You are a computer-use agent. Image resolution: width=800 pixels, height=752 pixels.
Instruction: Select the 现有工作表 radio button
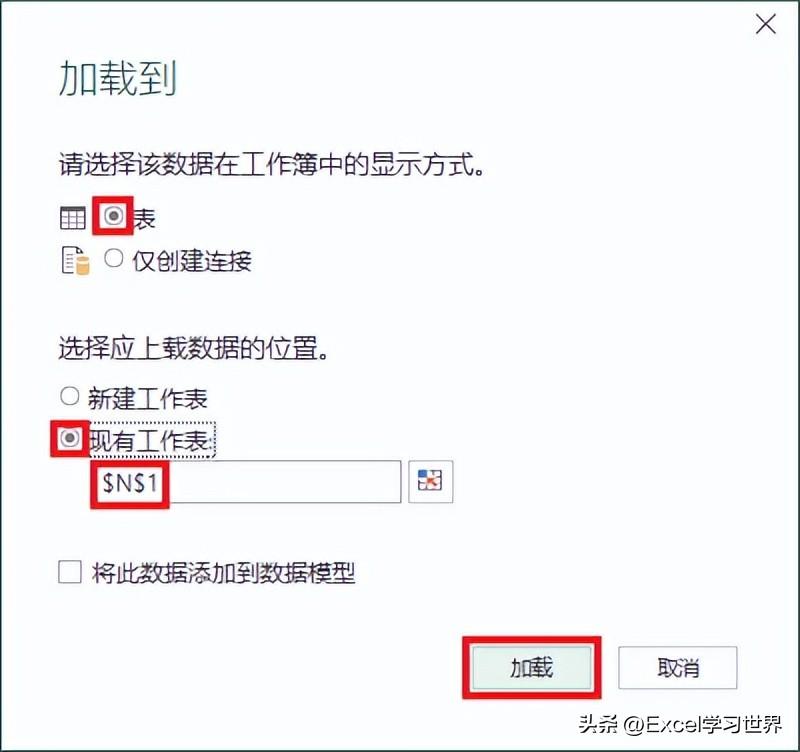[69, 438]
